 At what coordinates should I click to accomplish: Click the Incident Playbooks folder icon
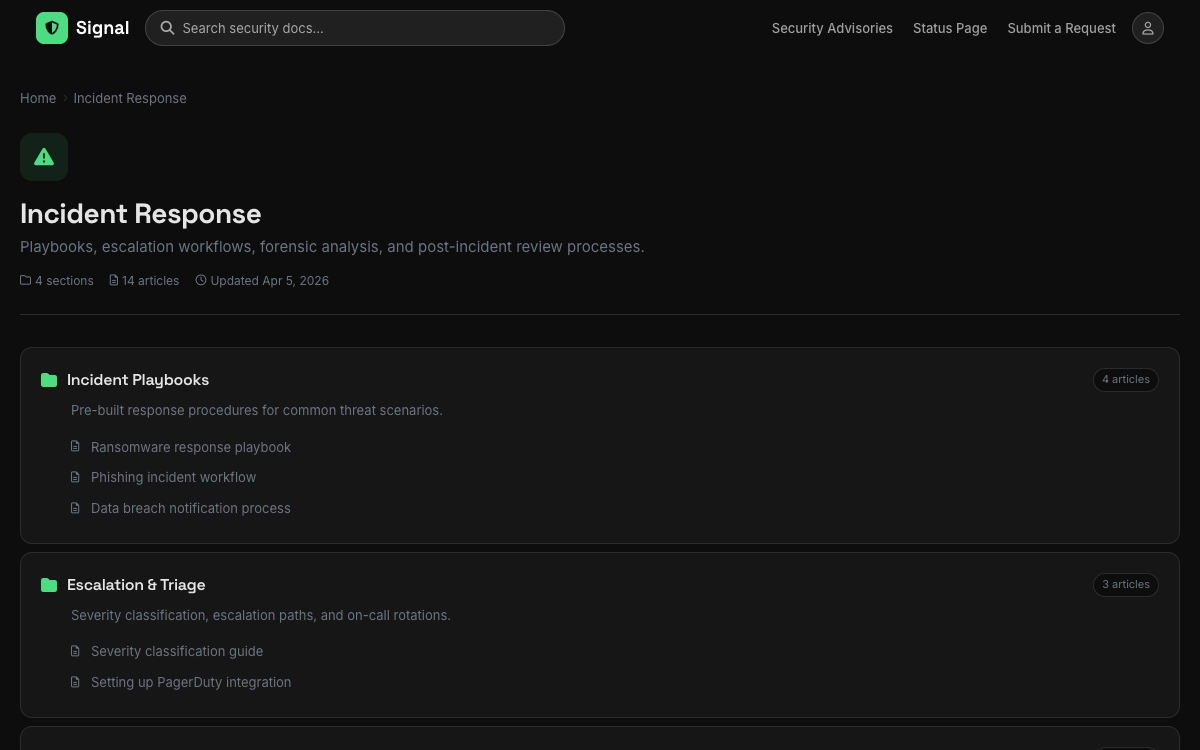pos(49,380)
